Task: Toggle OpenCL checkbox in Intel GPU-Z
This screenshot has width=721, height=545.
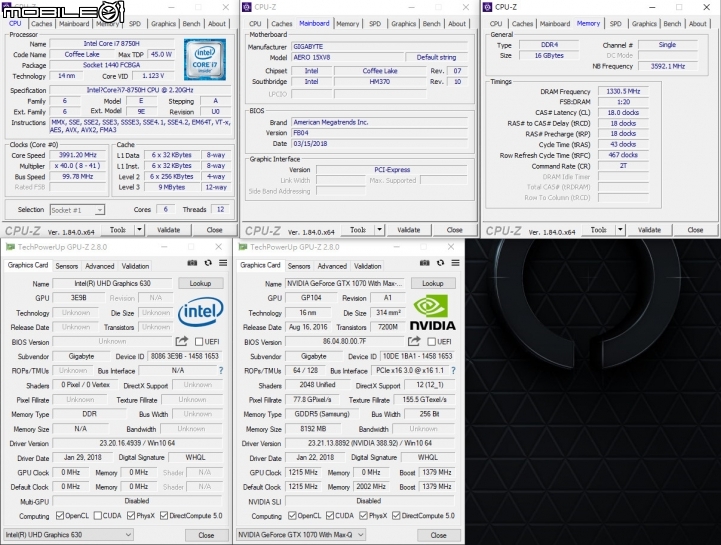Action: (x=60, y=516)
